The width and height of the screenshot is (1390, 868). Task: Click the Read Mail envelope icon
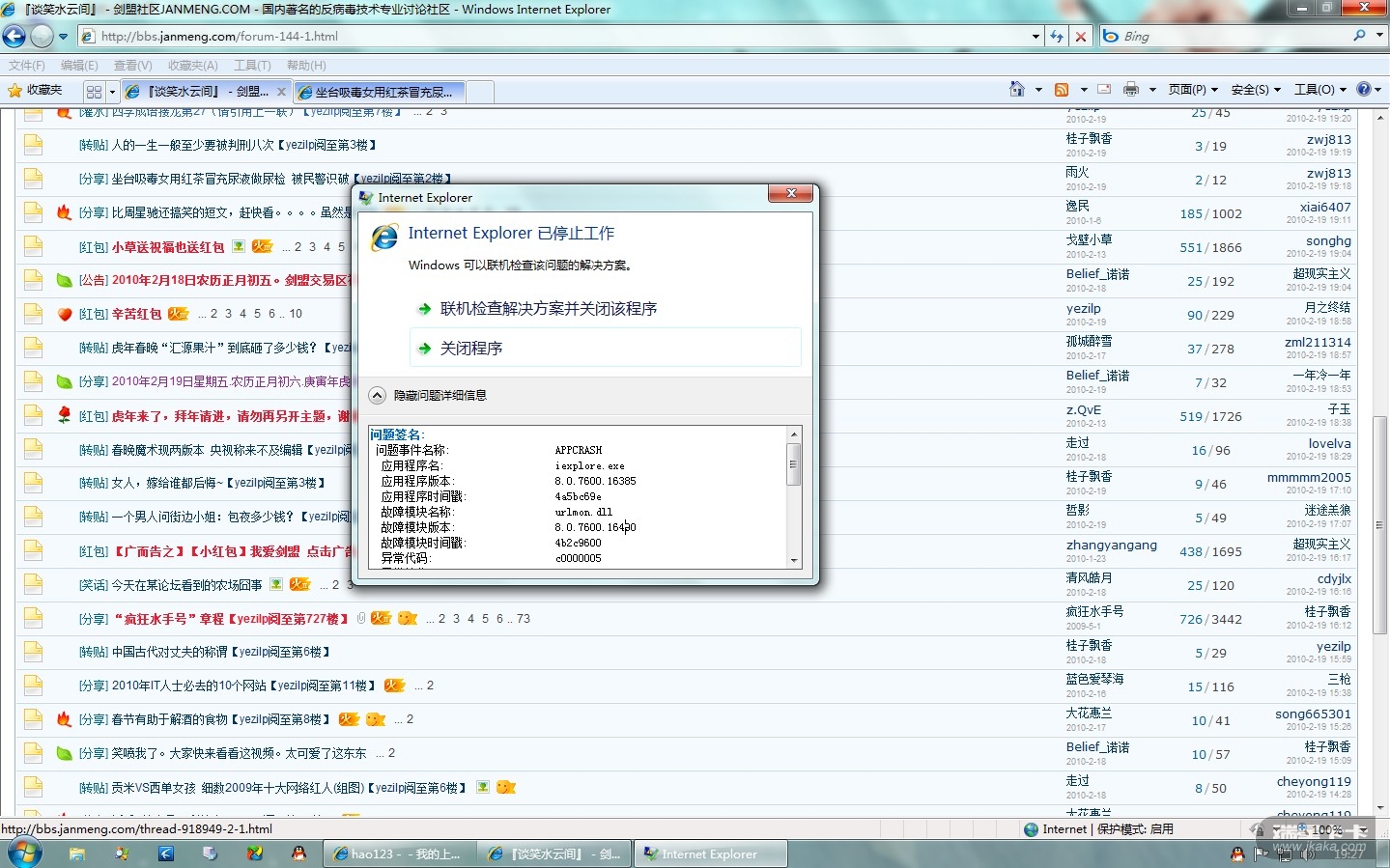(x=1104, y=90)
